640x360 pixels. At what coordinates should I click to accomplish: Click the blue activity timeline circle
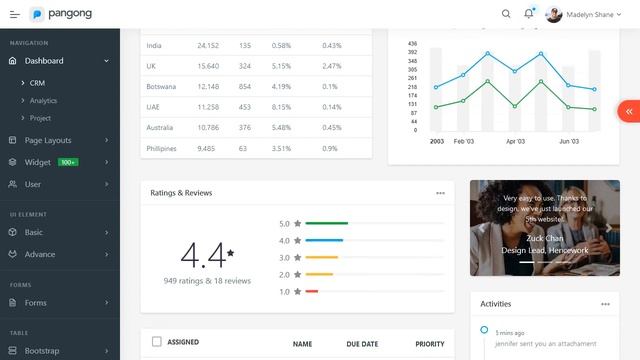click(484, 330)
